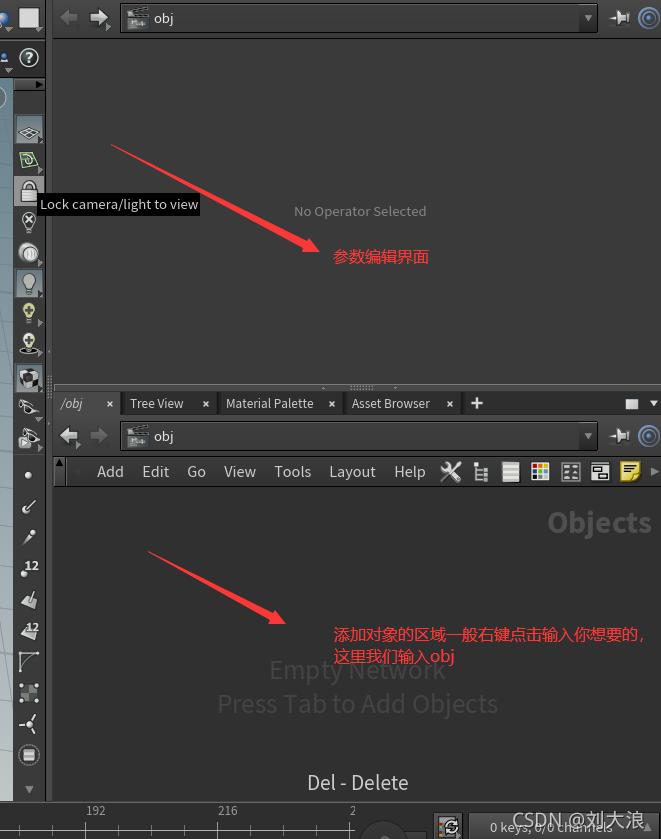This screenshot has width=661, height=839.
Task: Switch to the Tree View tab
Action: pyautogui.click(x=156, y=403)
